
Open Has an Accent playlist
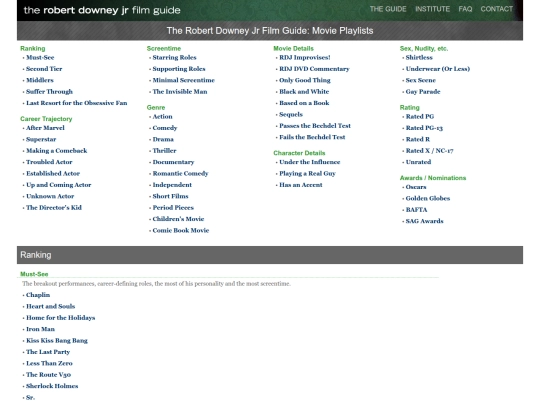point(301,185)
